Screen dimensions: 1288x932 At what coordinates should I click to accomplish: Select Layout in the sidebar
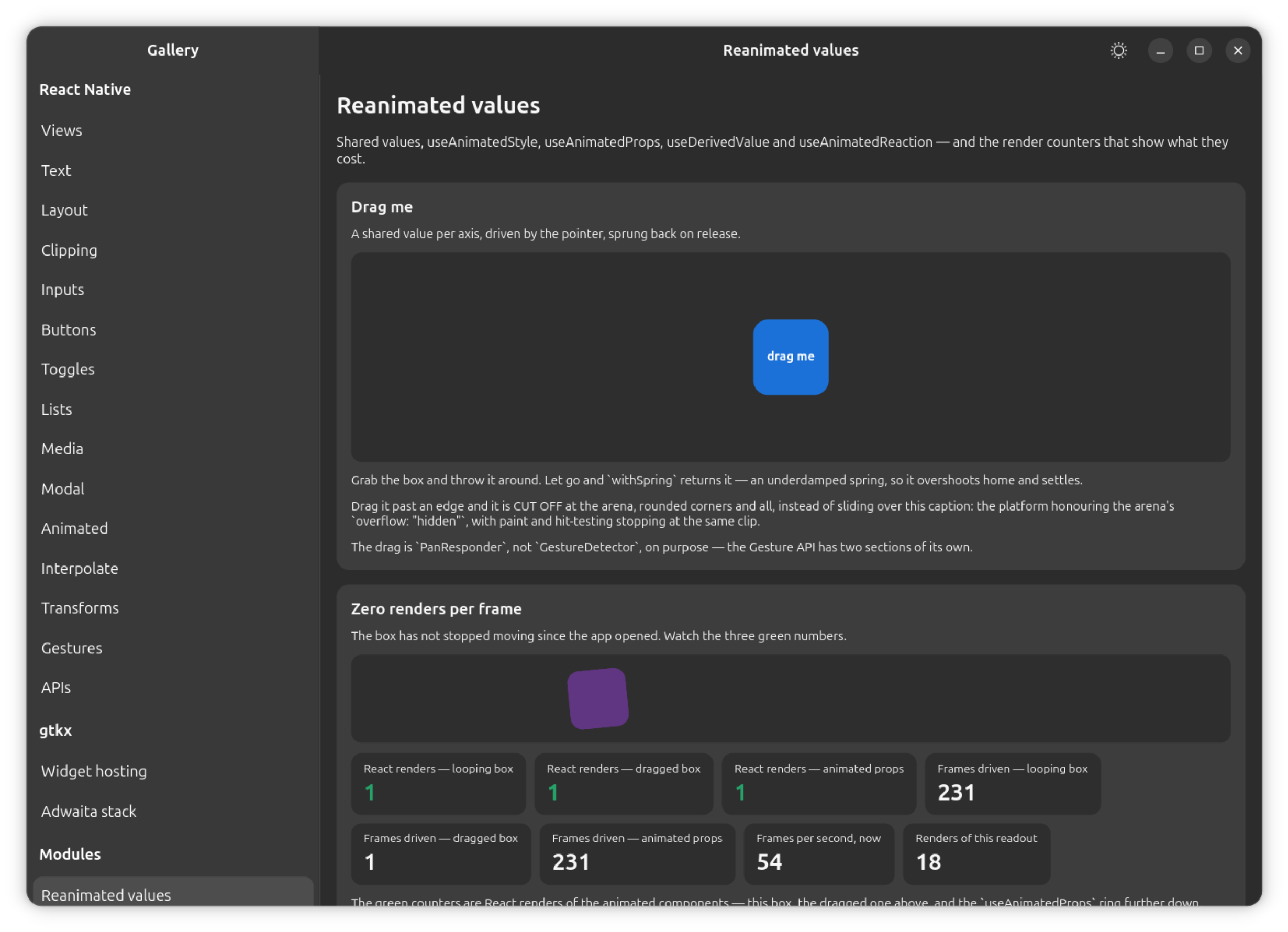tap(173, 210)
